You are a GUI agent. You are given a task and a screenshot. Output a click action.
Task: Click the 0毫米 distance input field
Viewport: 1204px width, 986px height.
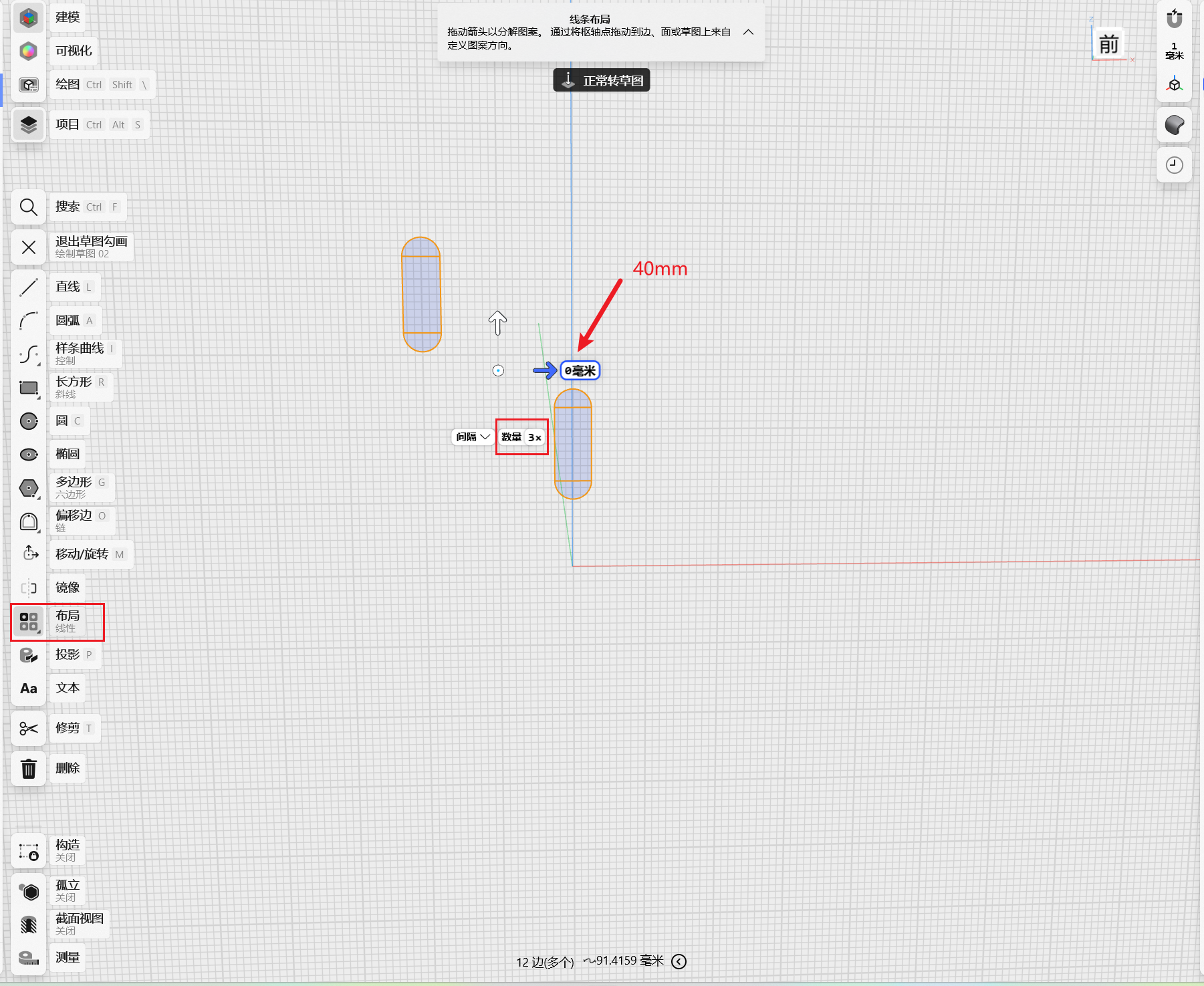click(580, 370)
